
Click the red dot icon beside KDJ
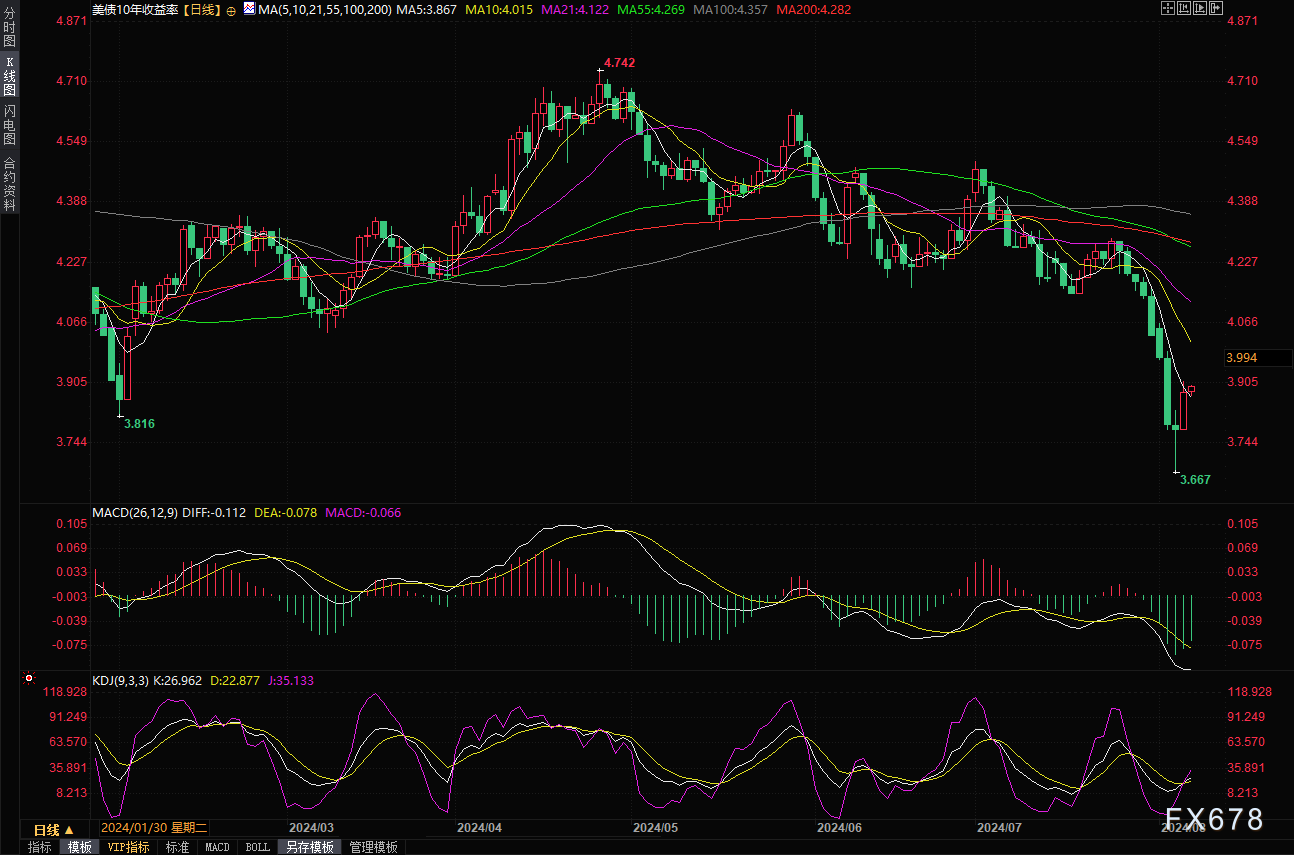coord(29,679)
